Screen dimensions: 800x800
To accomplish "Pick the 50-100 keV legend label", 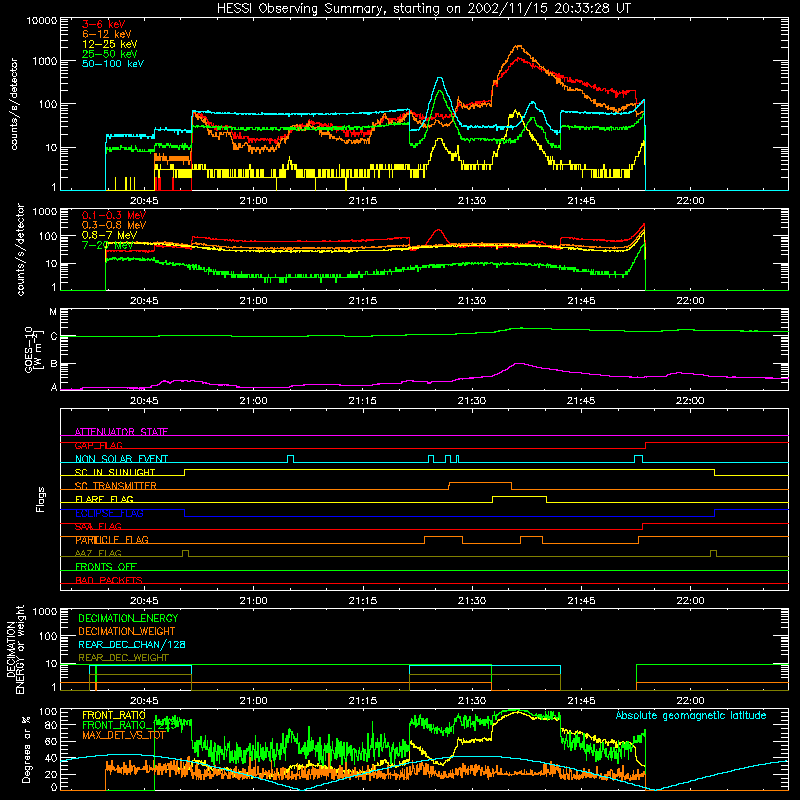I will click(x=113, y=64).
